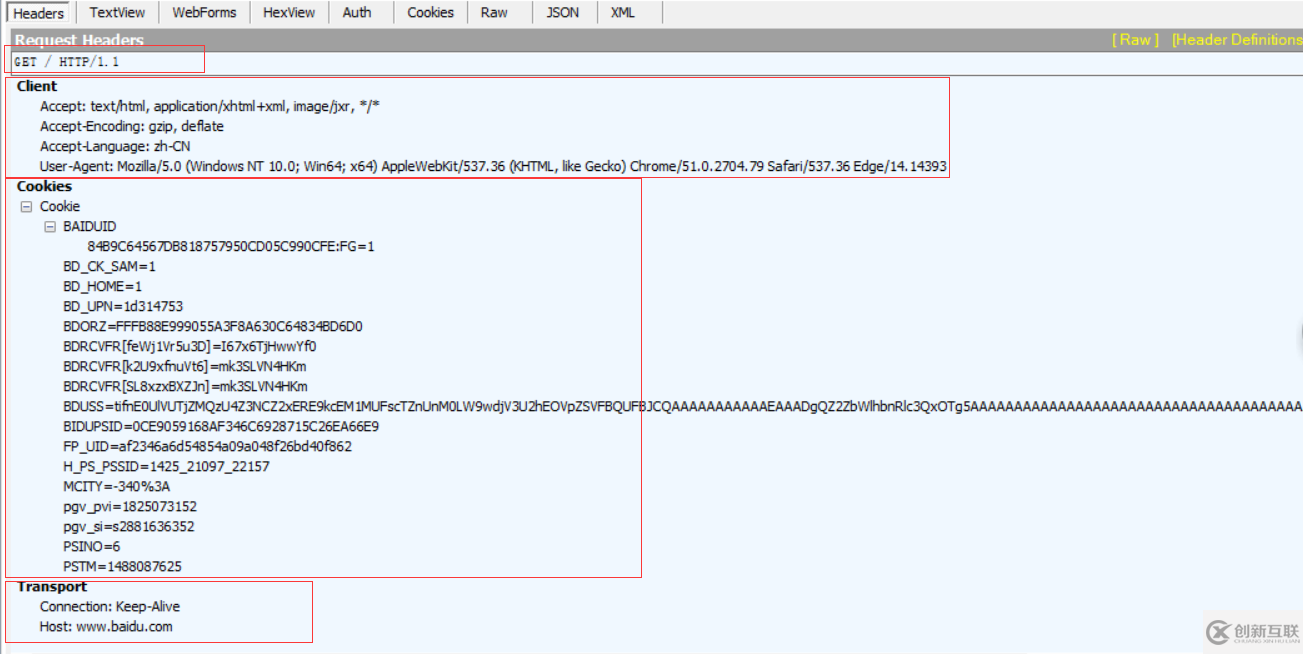The height and width of the screenshot is (654, 1303).
Task: Open the XML tab
Action: coord(623,13)
